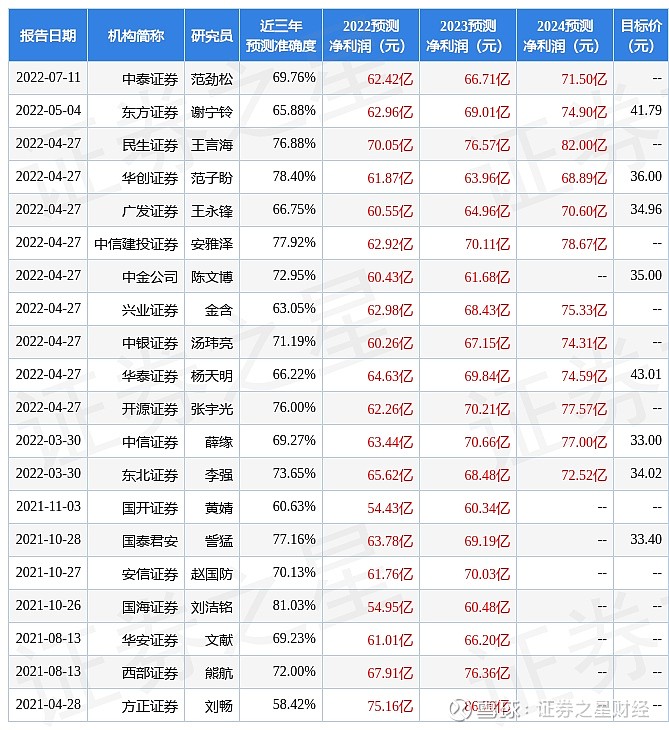Select the date cell 2022-05-04

pos(48,110)
